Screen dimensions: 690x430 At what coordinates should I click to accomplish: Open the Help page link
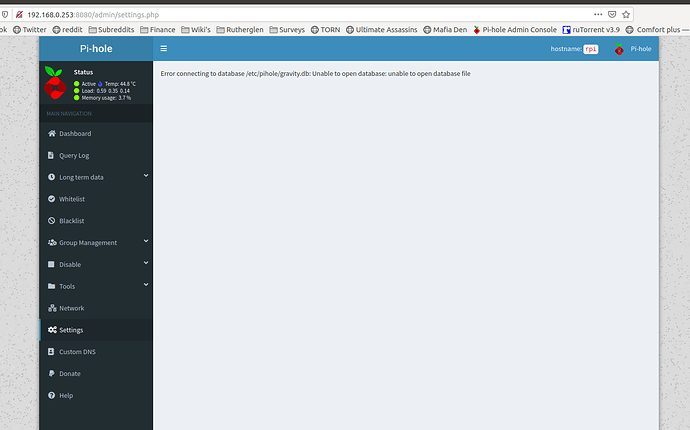(x=65, y=396)
